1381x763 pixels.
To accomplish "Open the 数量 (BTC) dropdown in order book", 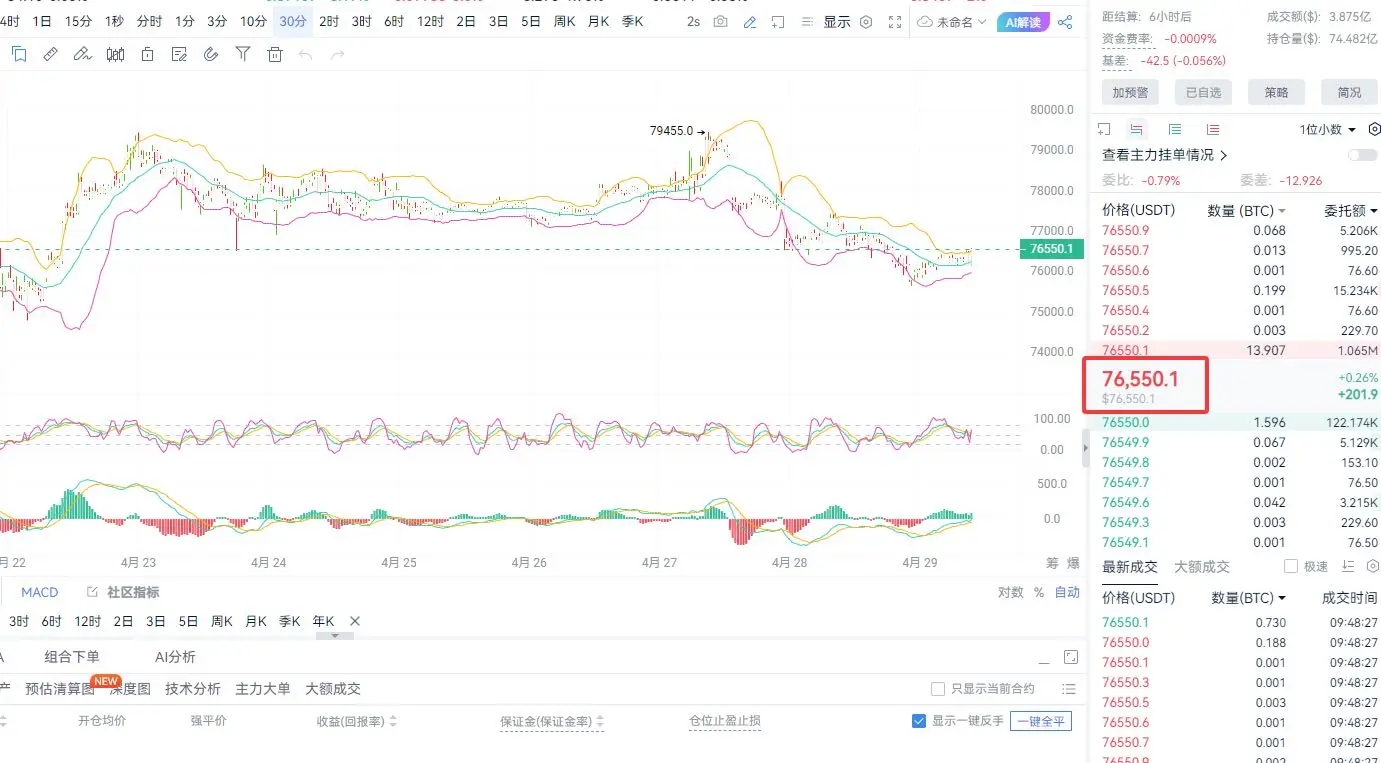I will 1247,211.
